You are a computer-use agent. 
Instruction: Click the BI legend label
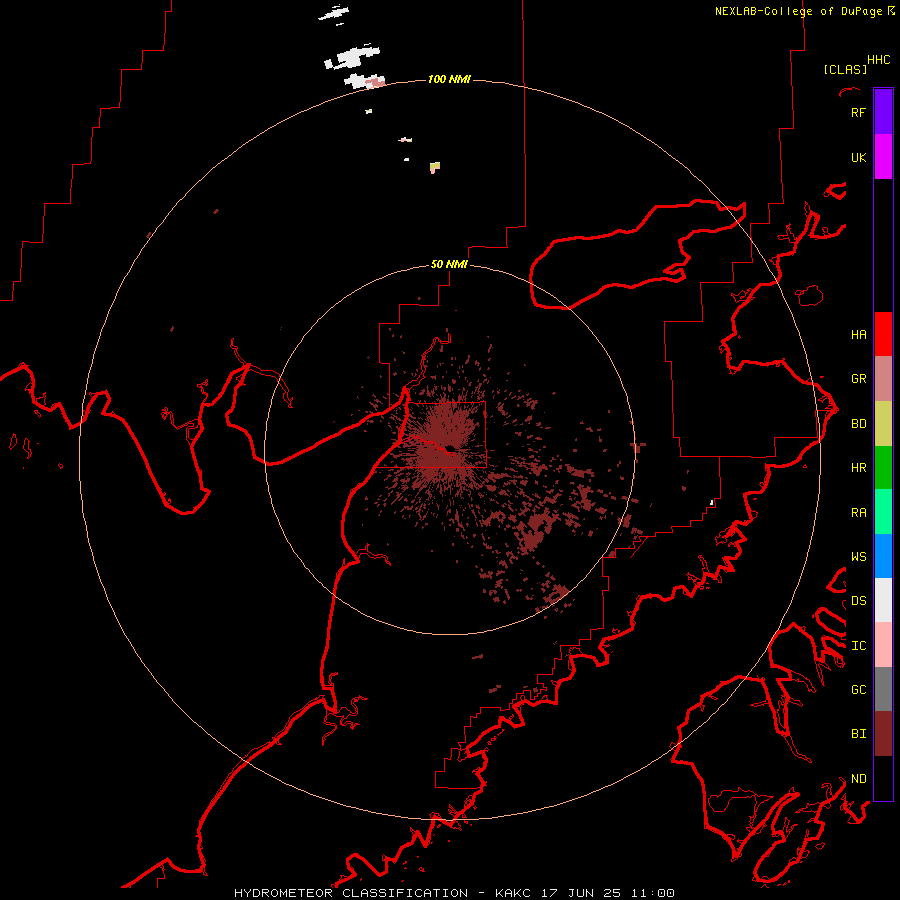(x=858, y=734)
